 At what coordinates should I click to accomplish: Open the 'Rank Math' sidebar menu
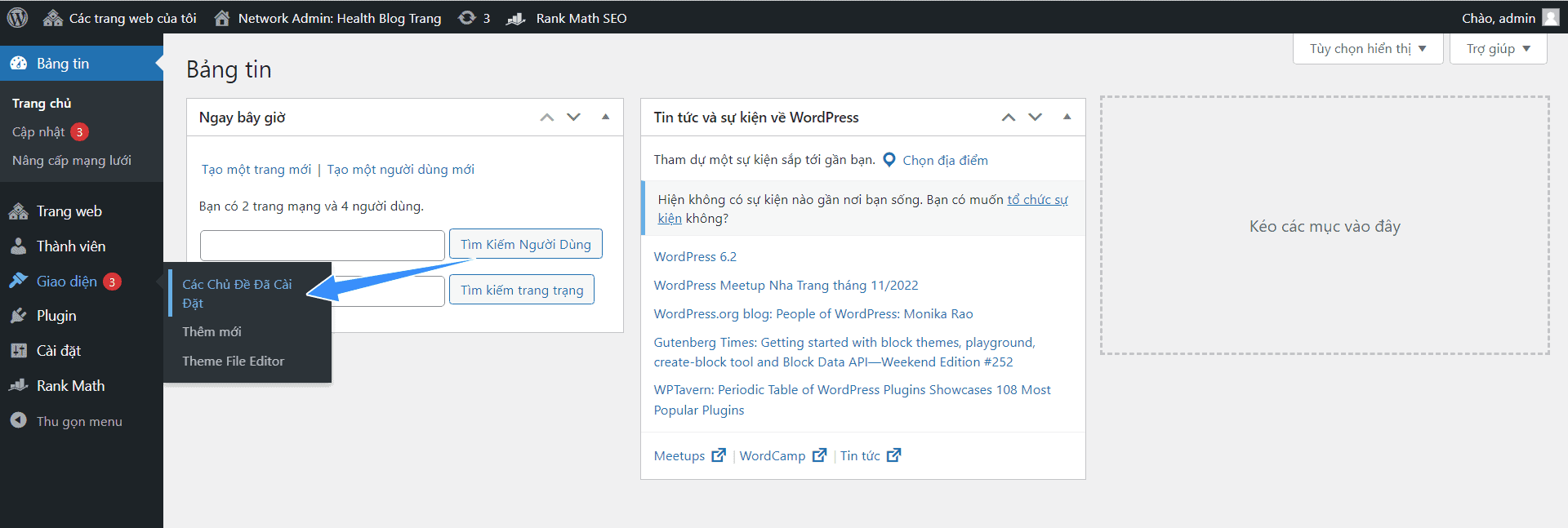pos(82,386)
